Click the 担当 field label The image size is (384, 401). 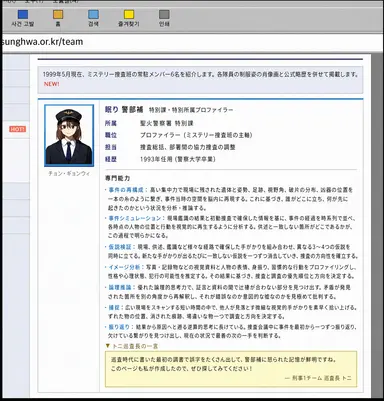[111, 147]
